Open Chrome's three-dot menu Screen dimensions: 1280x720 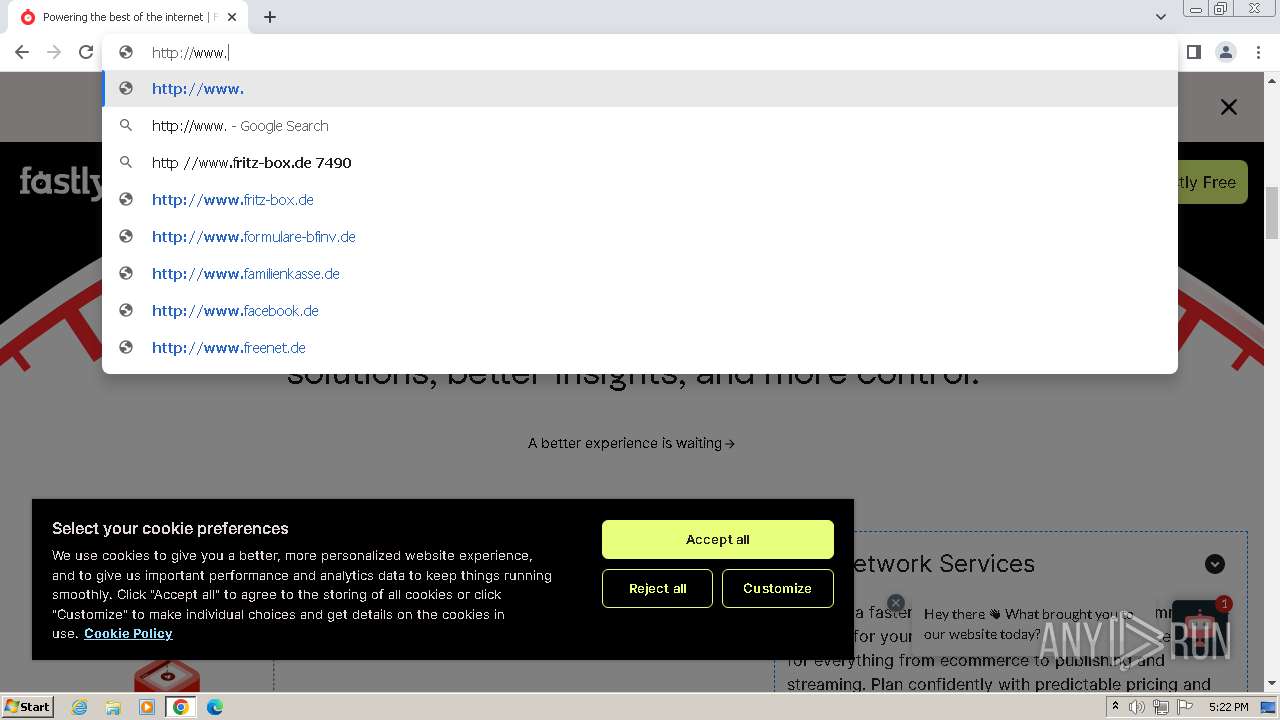[1258, 52]
